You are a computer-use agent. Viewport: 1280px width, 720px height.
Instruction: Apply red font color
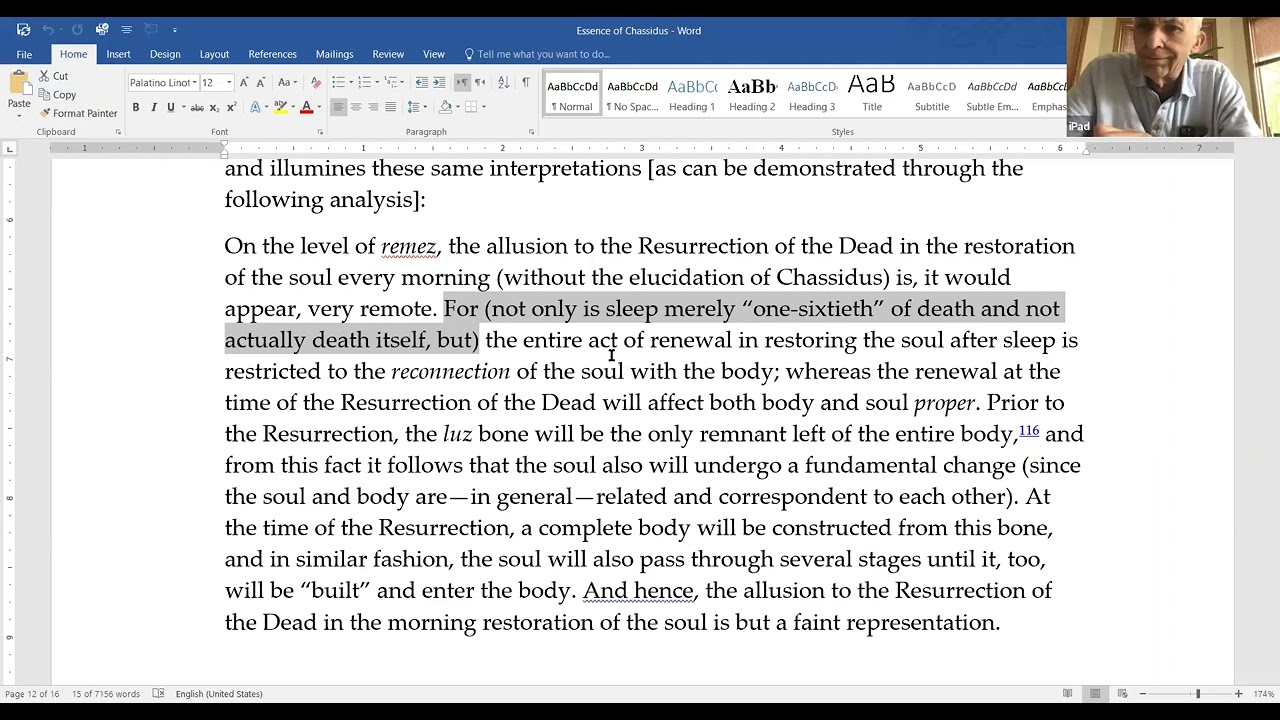[306, 107]
